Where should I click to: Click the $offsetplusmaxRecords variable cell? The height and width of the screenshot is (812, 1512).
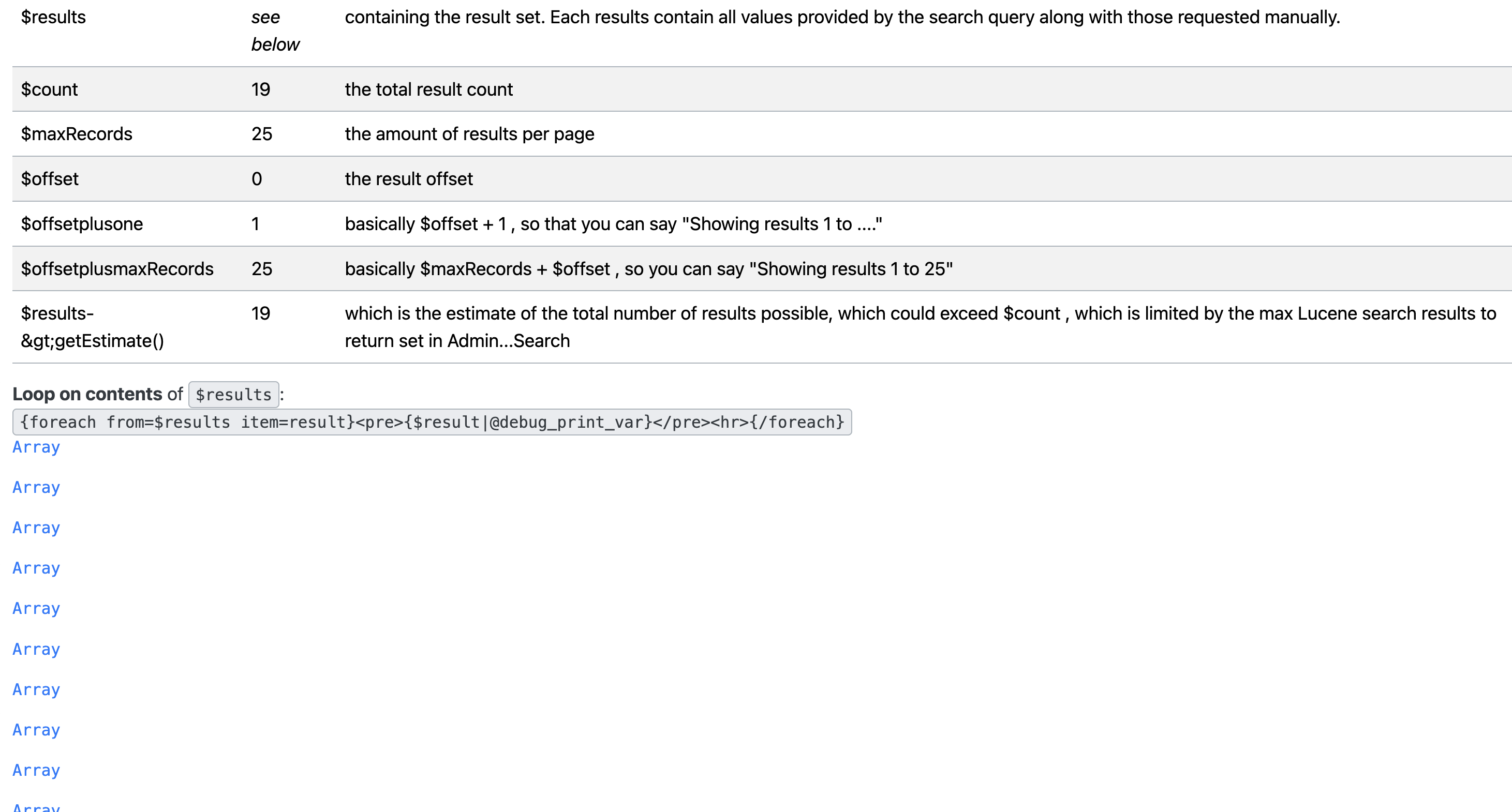(x=117, y=269)
